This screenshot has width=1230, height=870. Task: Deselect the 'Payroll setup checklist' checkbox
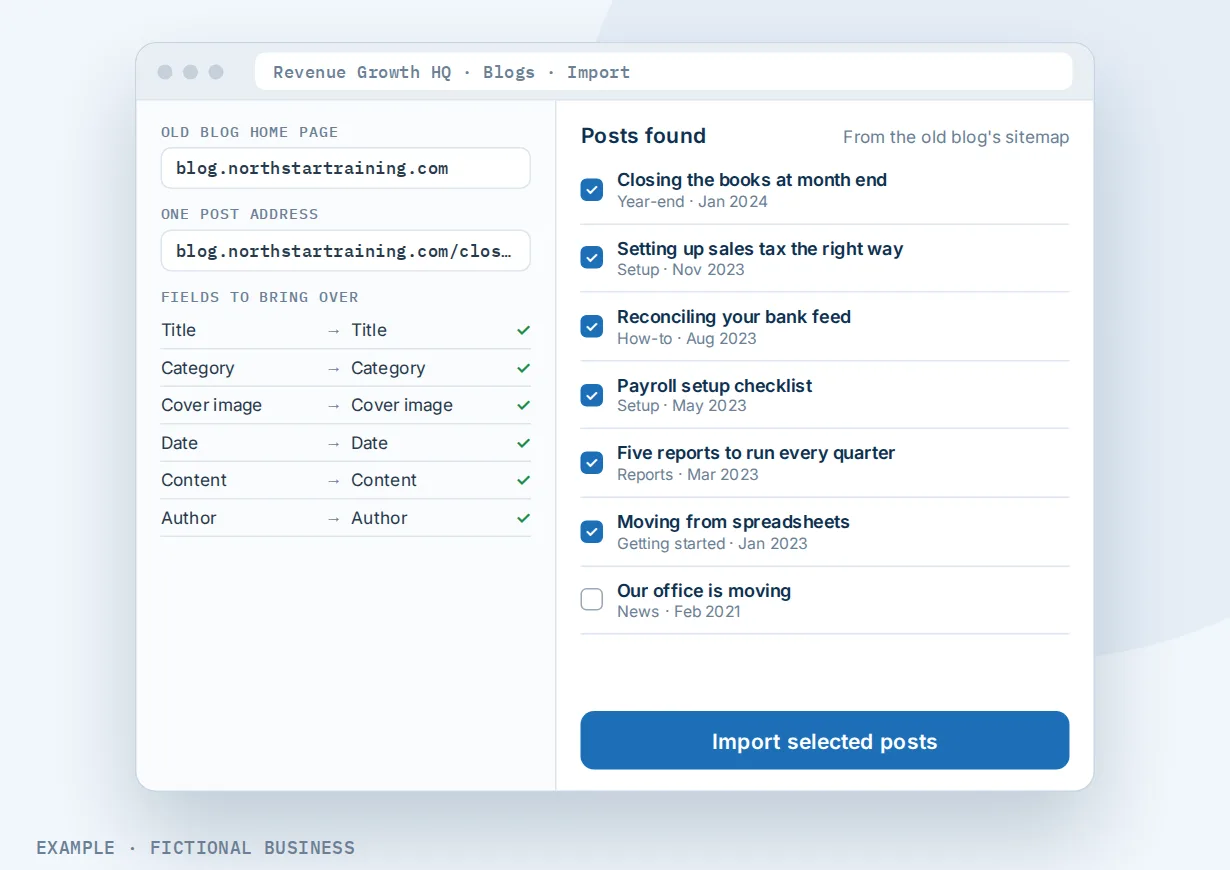592,395
